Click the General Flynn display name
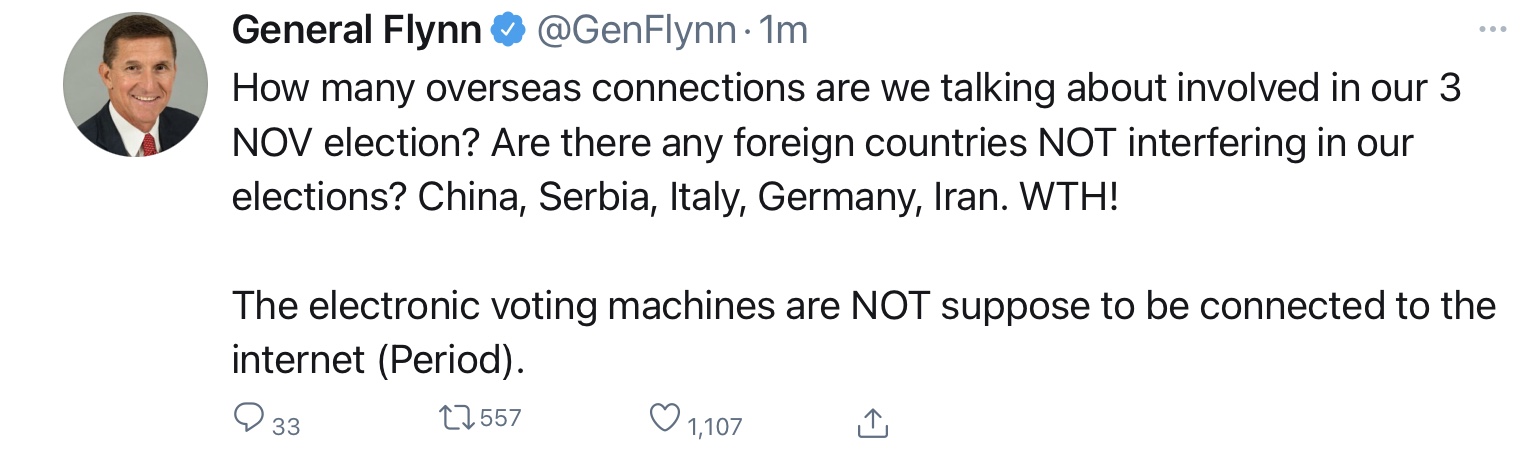This screenshot has width=1520, height=457. 357,31
